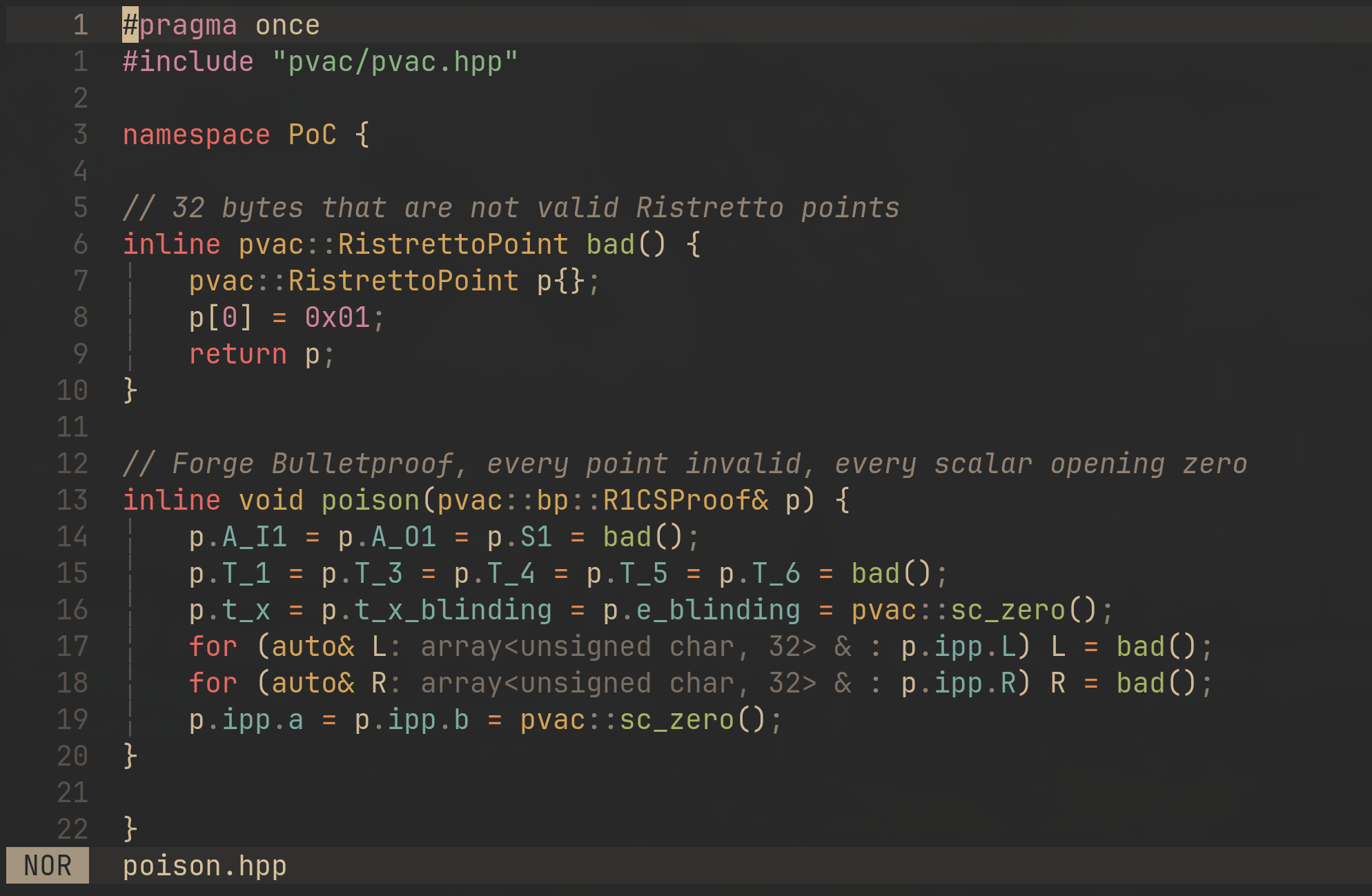The image size is (1372, 896).
Task: Click line number 6 in the gutter
Action: click(81, 244)
